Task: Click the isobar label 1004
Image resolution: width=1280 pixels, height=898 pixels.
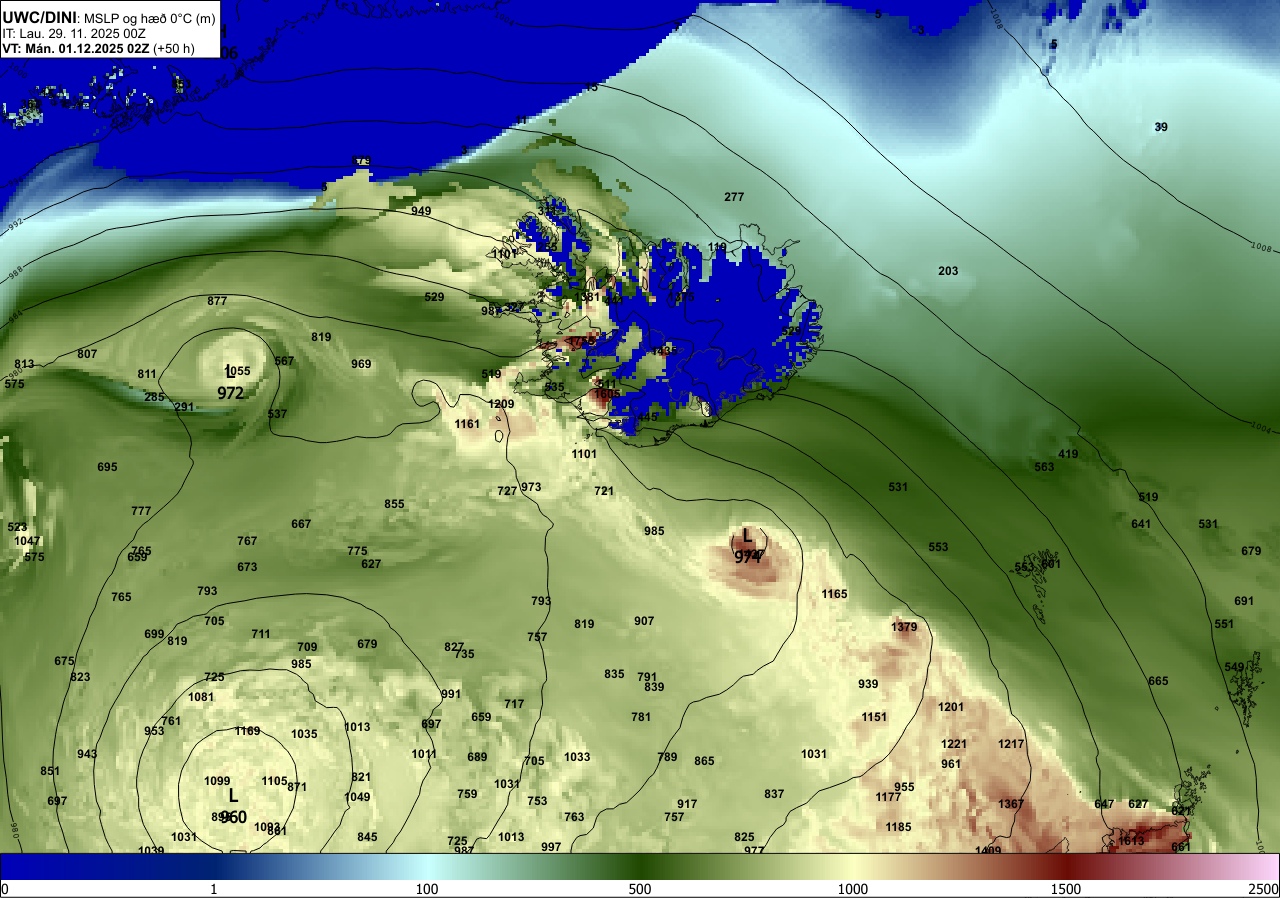Action: tap(1262, 428)
